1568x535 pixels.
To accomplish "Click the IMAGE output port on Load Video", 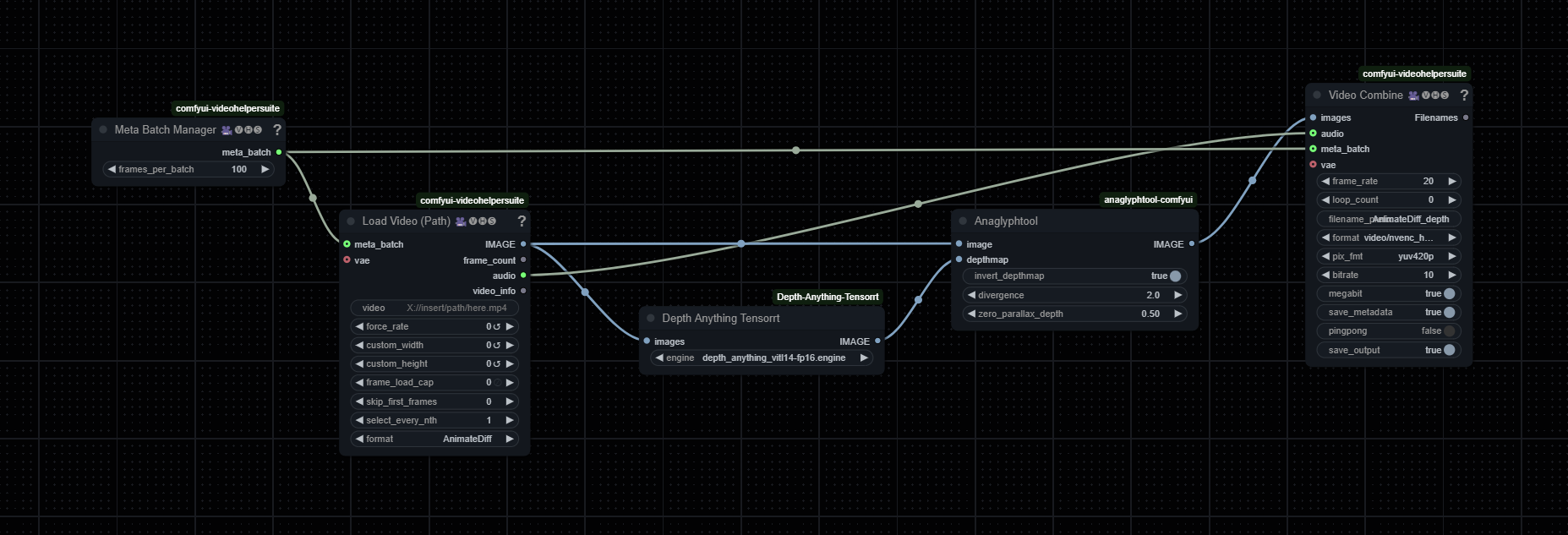I will point(523,244).
